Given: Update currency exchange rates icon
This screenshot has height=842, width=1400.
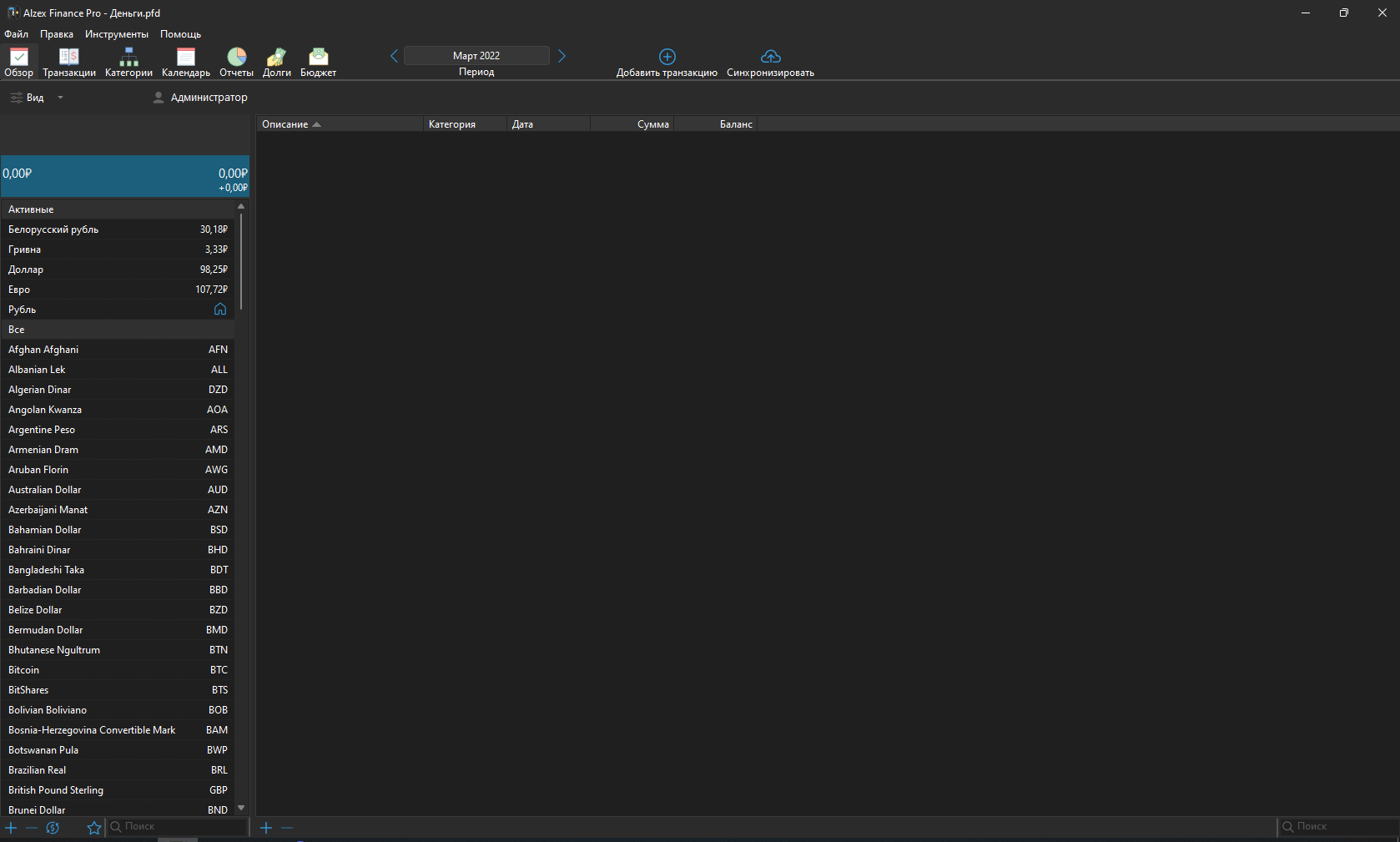Looking at the screenshot, I should pos(53,828).
